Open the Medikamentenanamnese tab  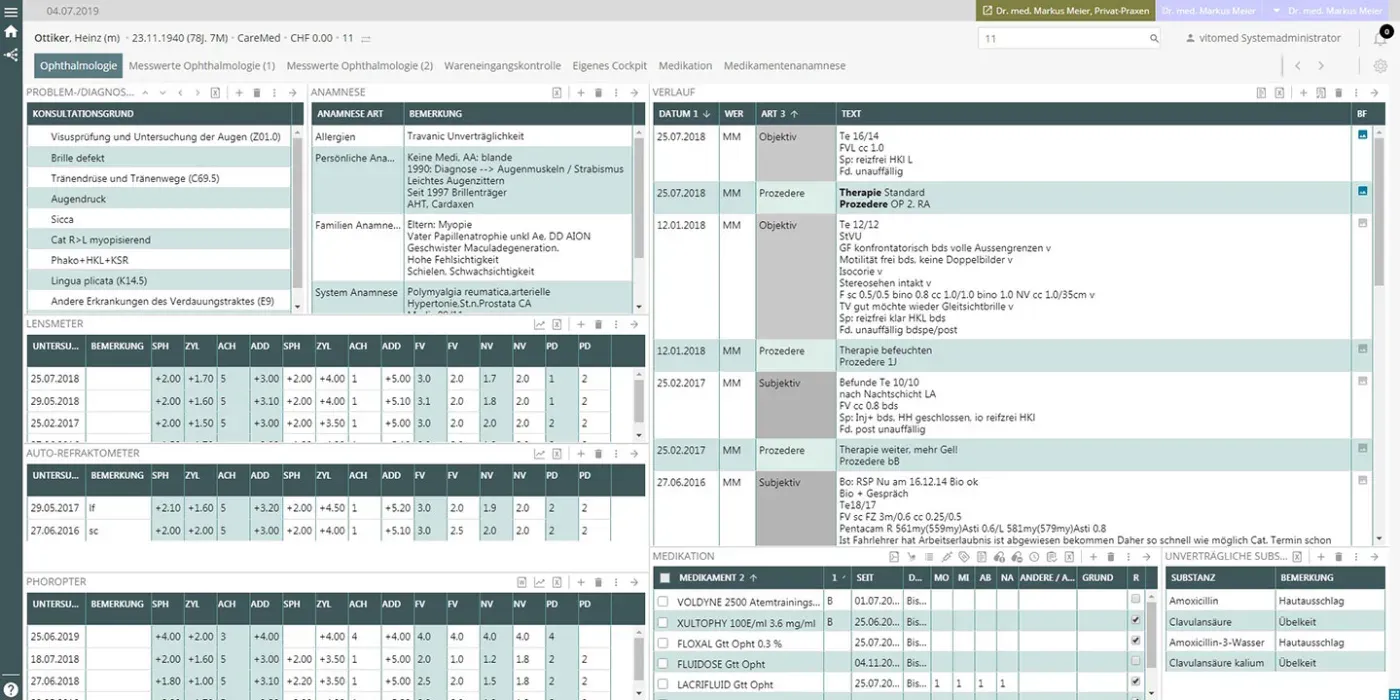click(x=785, y=66)
